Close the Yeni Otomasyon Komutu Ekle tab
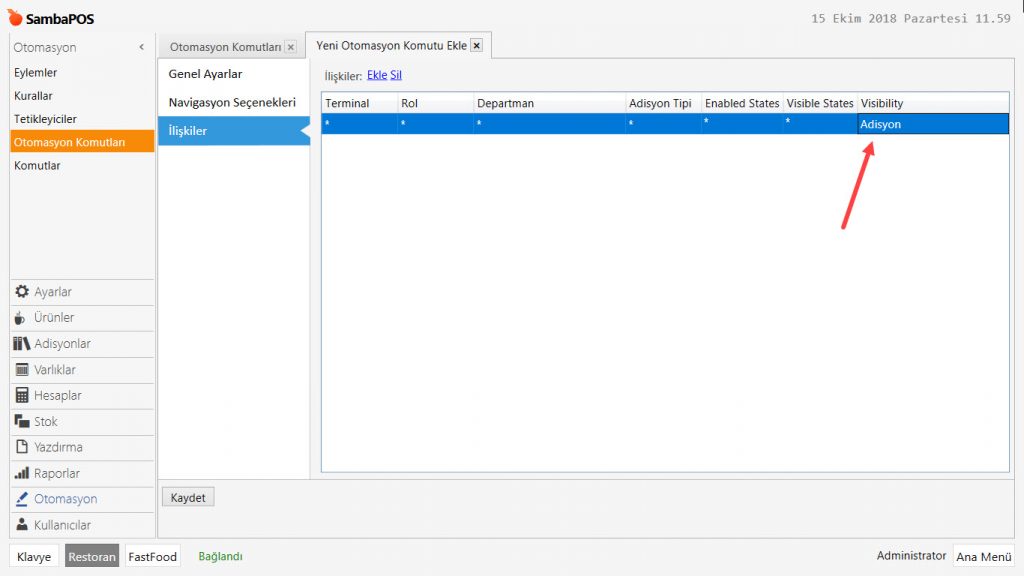Viewport: 1024px width, 576px height. tap(476, 45)
